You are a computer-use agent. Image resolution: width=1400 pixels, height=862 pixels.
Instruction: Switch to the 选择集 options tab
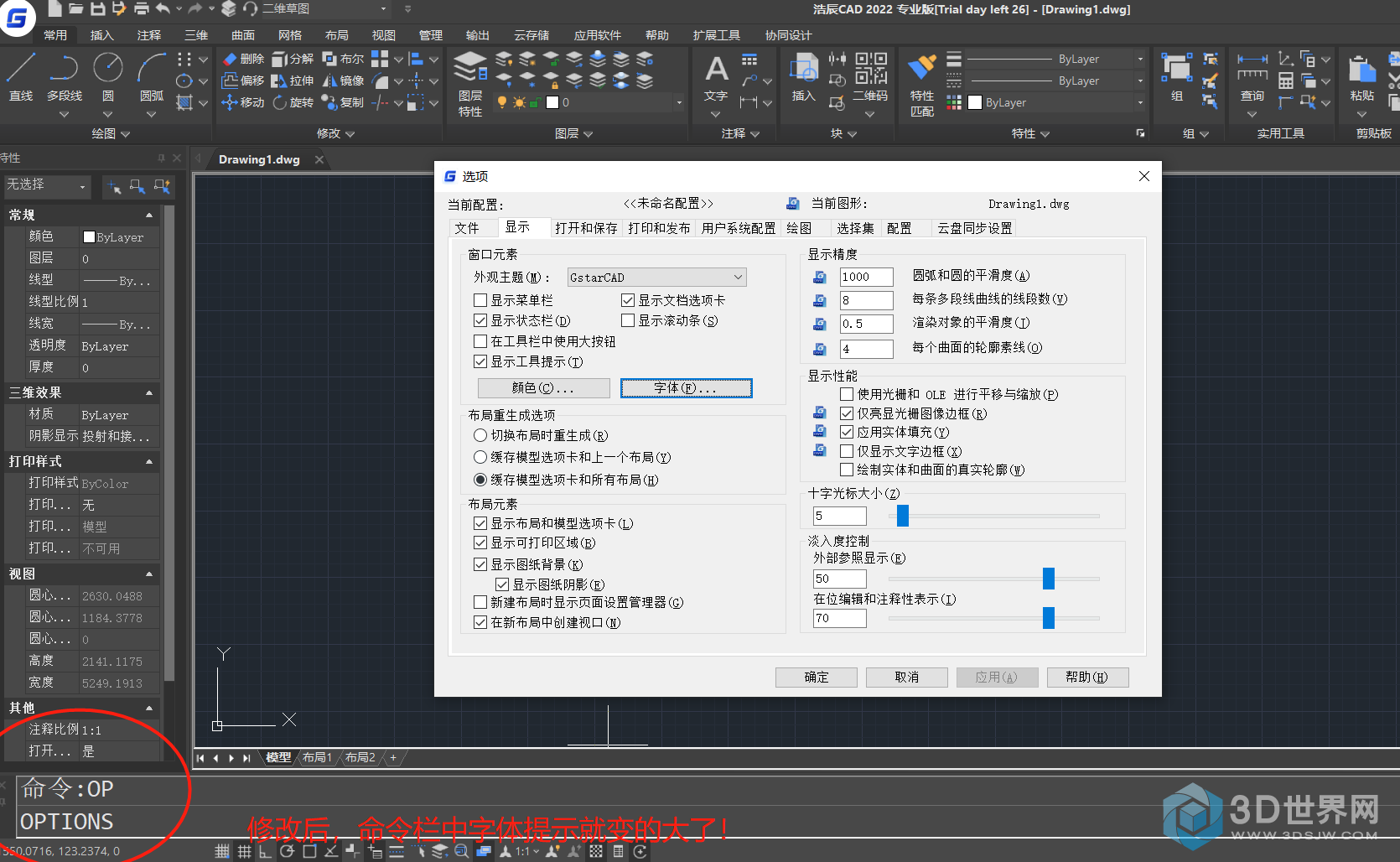point(855,228)
